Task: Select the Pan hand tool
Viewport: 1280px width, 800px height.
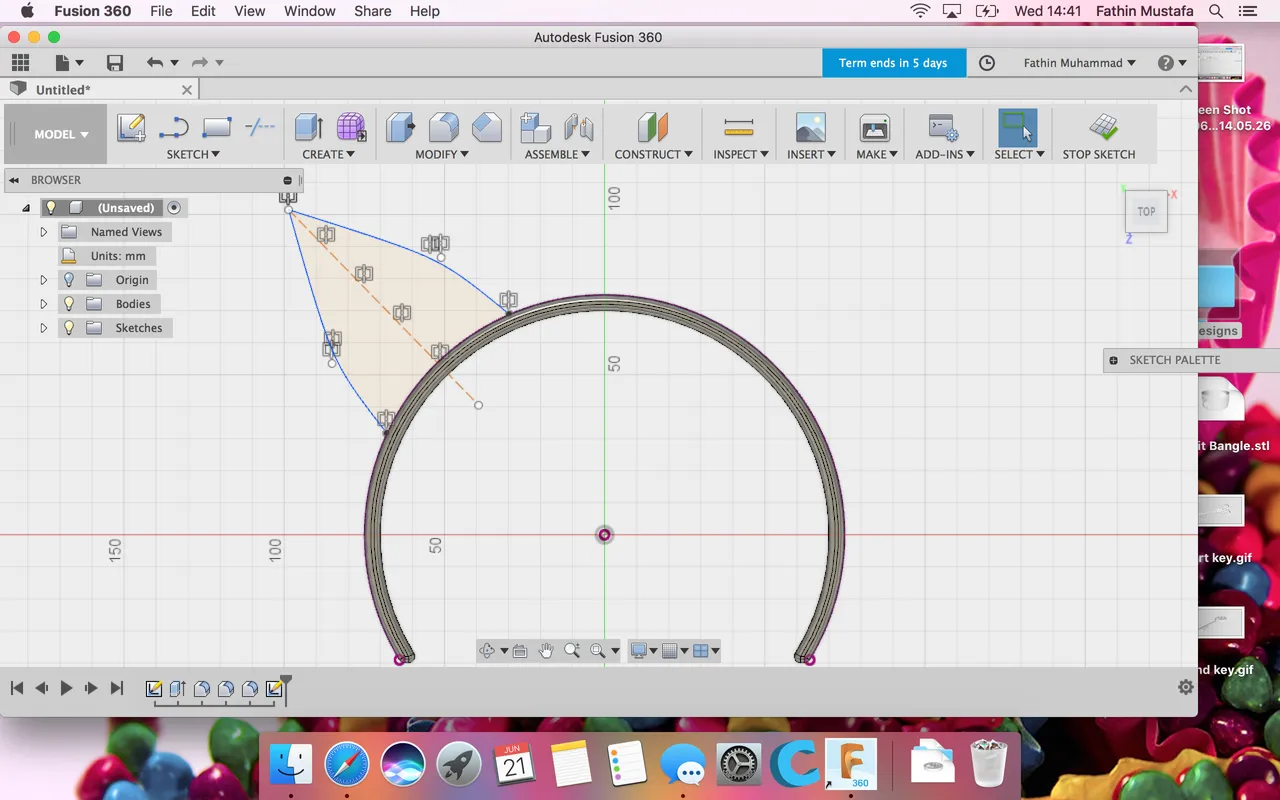Action: coord(546,651)
